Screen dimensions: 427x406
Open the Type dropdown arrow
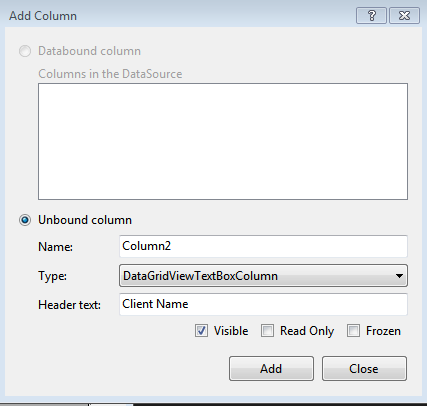(x=399, y=276)
